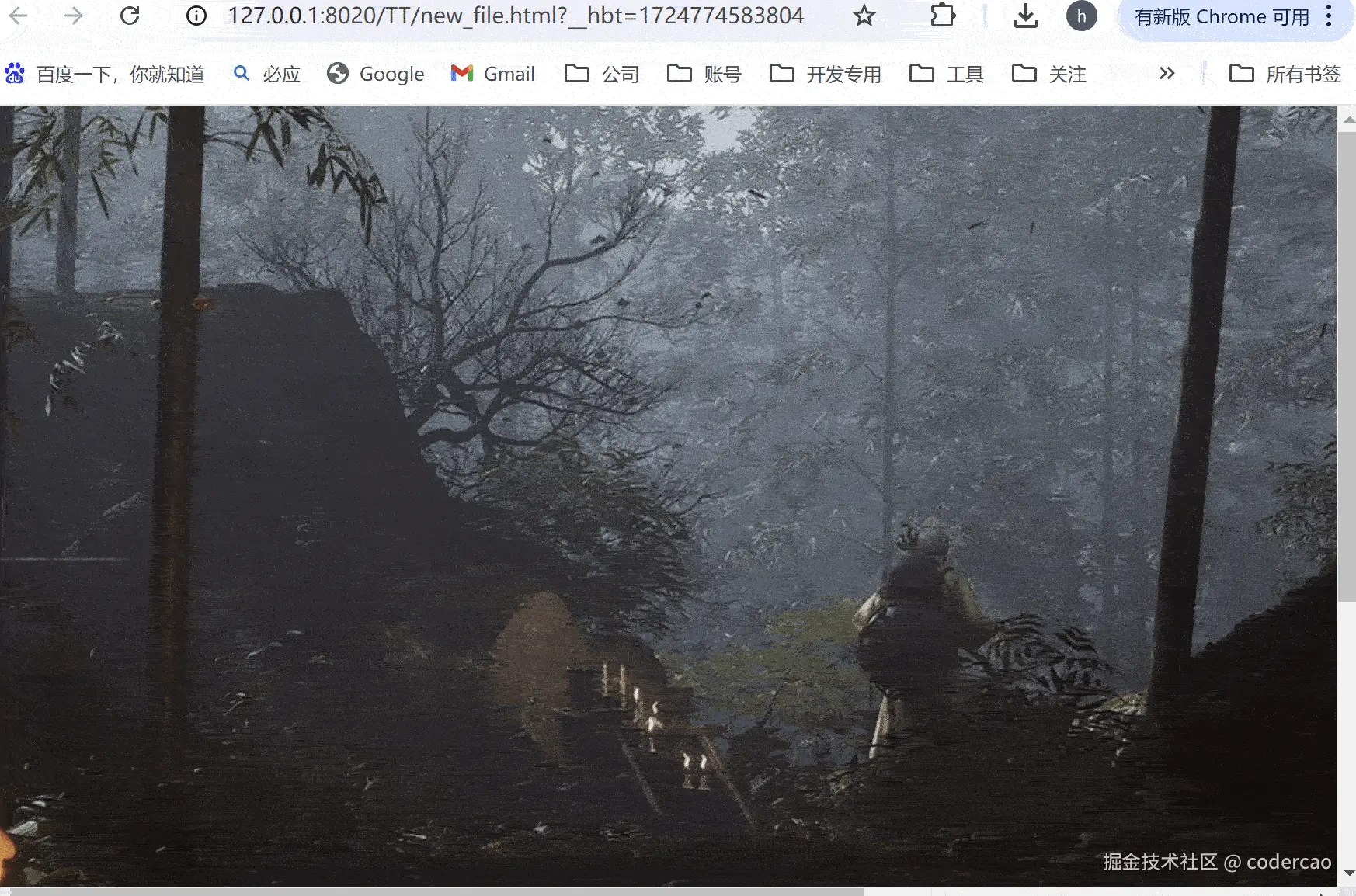Open the profile avatar 'h'
This screenshot has height=896, width=1356.
click(1081, 16)
